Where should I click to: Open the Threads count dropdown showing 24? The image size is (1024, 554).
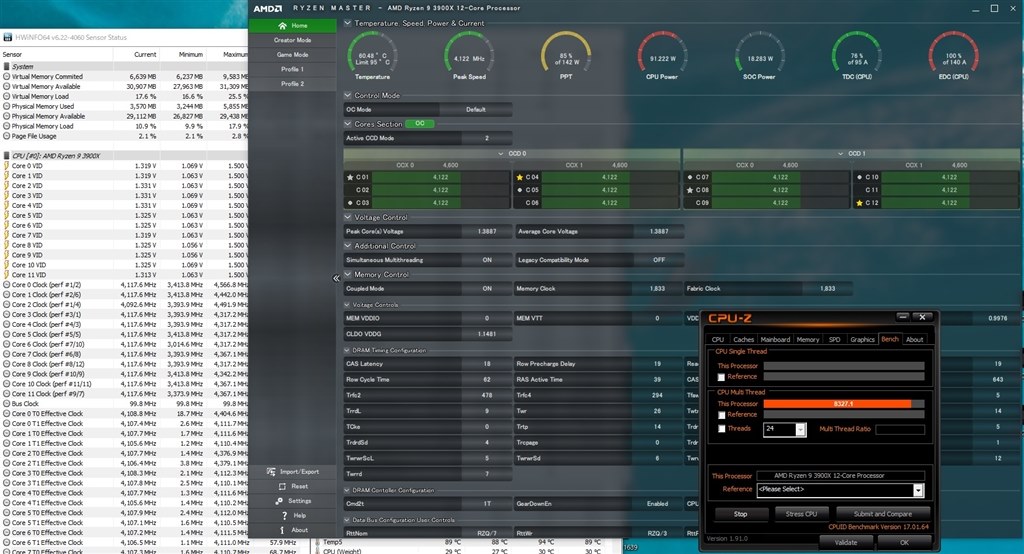pos(801,429)
